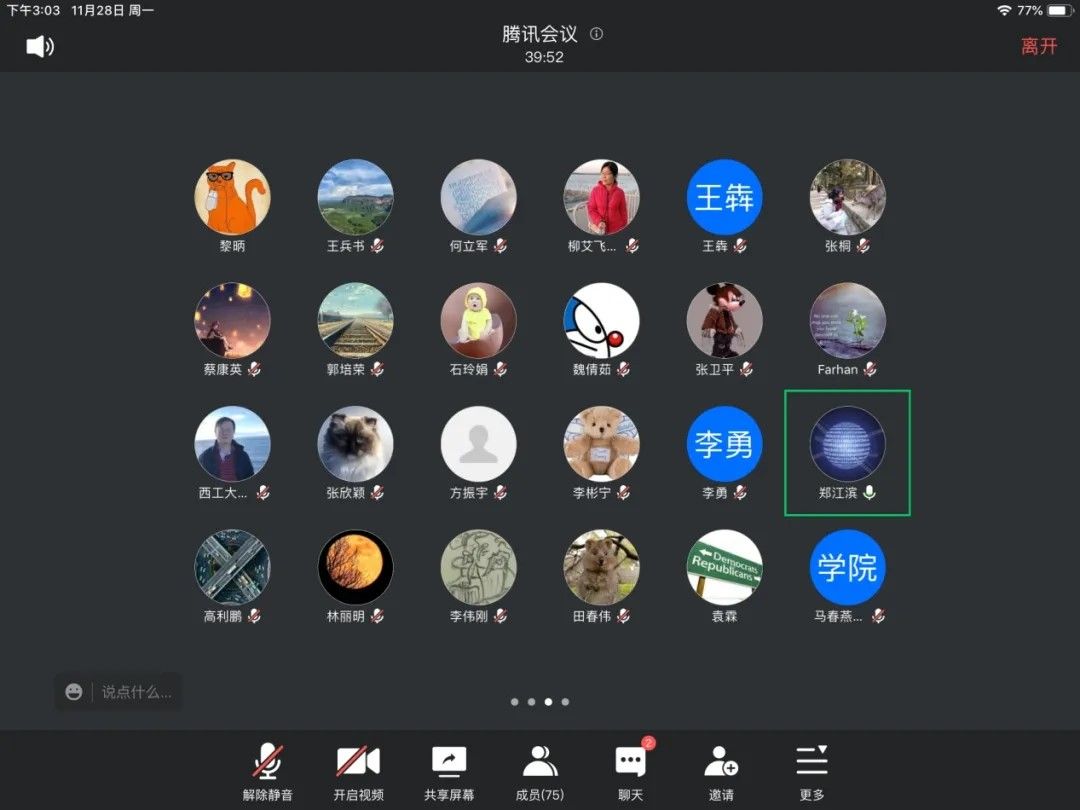The image size is (1080, 810).
Task: Open emoji picker beside chat input
Action: [x=74, y=692]
